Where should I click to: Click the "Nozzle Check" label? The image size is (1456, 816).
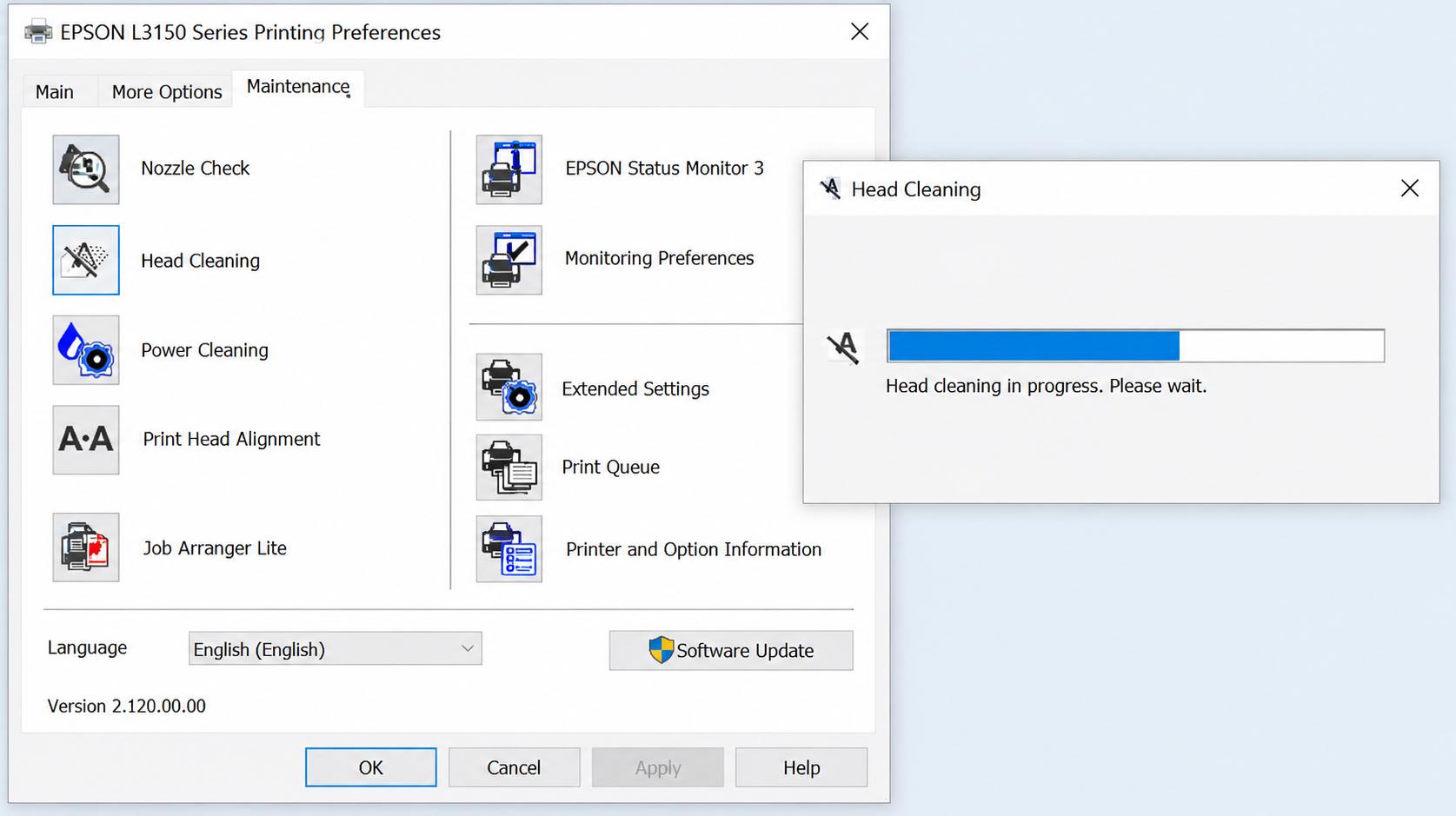pyautogui.click(x=196, y=169)
